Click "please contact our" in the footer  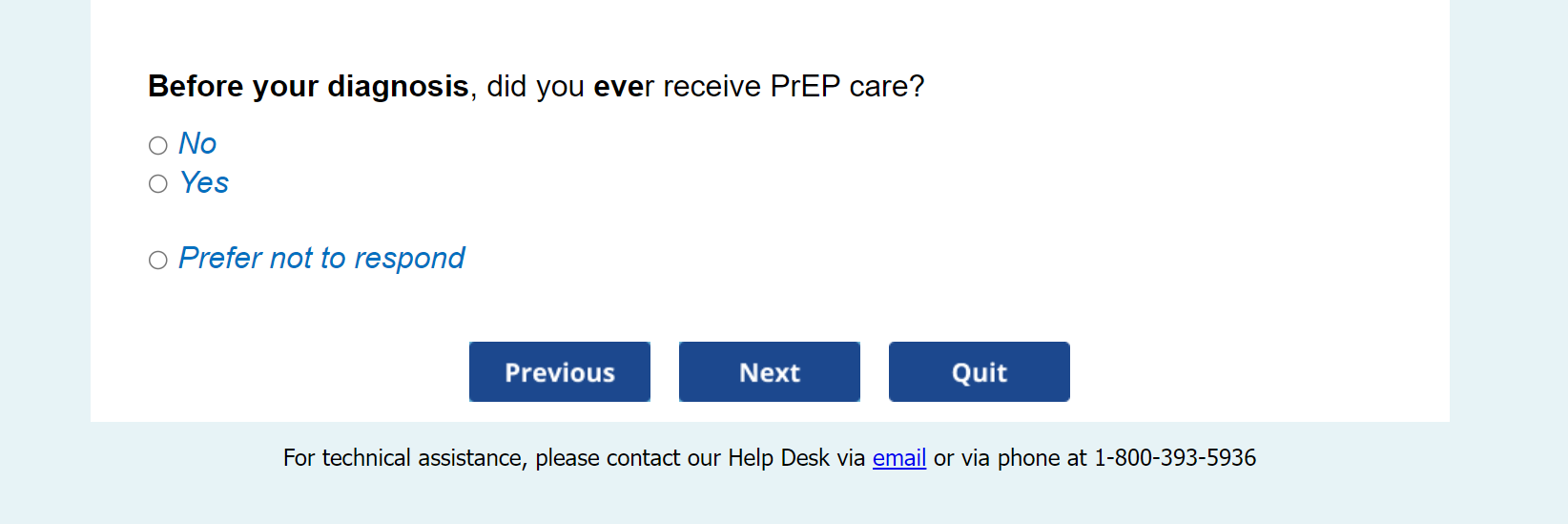coord(628,458)
